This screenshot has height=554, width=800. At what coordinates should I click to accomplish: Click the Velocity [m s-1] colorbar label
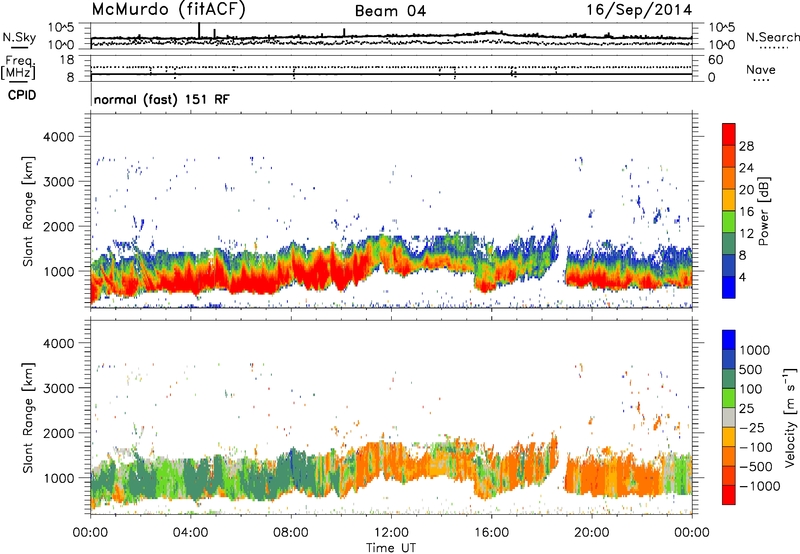coord(790,417)
